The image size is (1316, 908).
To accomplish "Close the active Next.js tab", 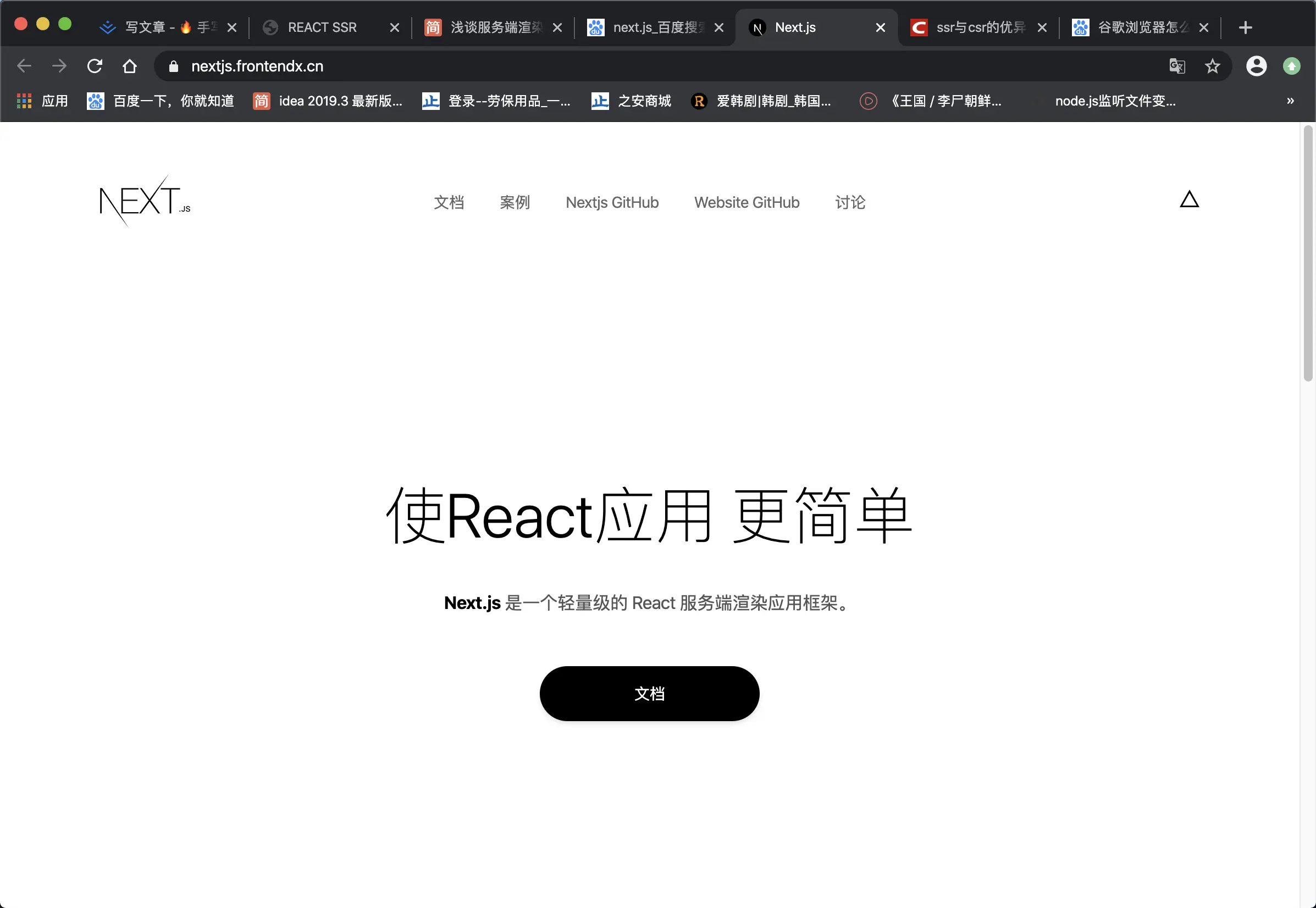I will coord(880,27).
